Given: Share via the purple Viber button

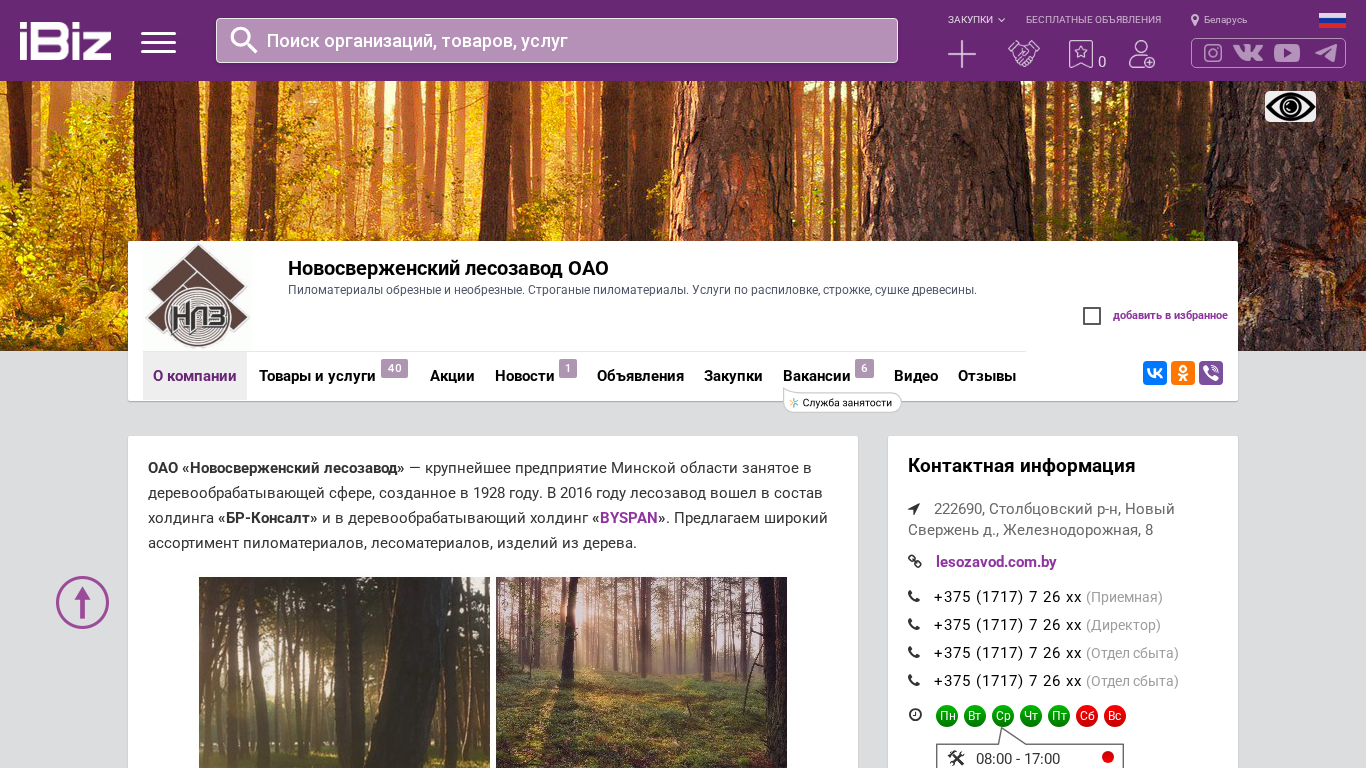Looking at the screenshot, I should (x=1211, y=373).
